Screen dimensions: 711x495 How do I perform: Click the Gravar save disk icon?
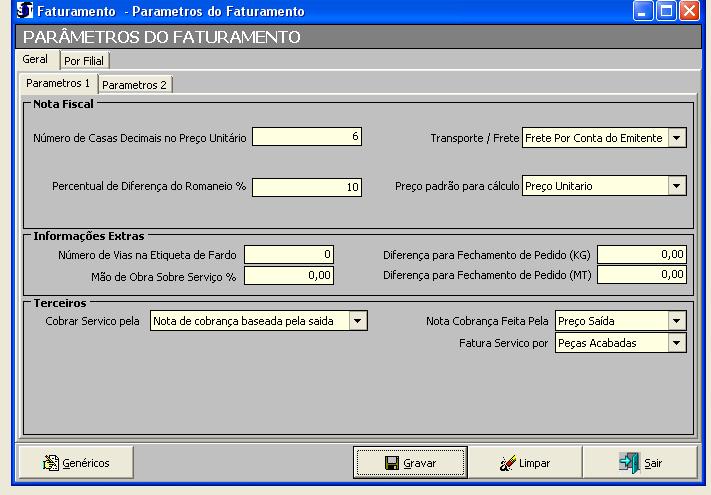393,463
